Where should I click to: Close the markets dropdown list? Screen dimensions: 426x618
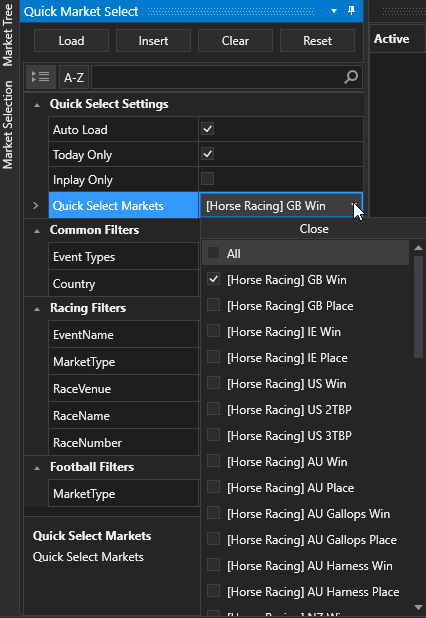tap(313, 229)
